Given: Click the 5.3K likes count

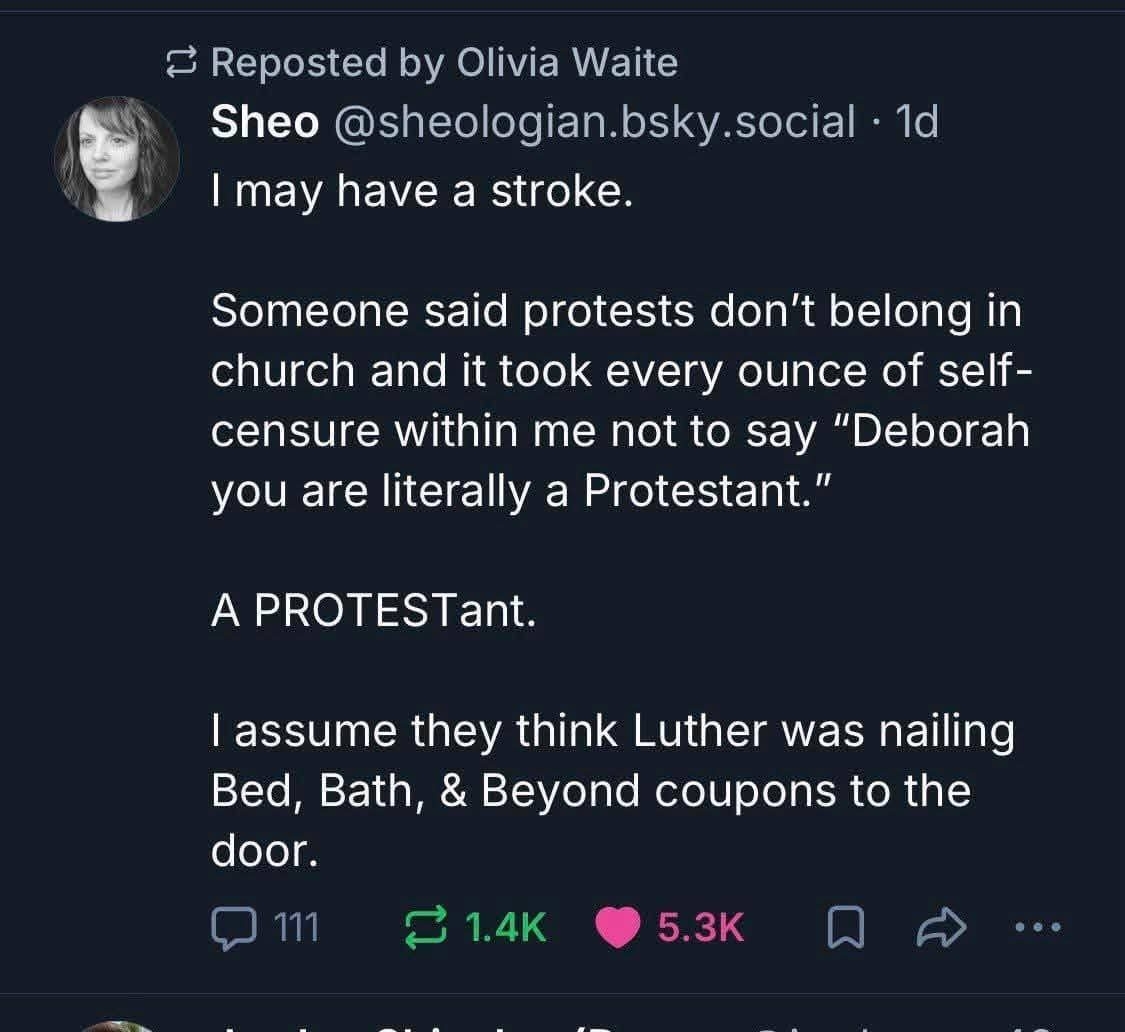Looking at the screenshot, I should pyautogui.click(x=702, y=930).
